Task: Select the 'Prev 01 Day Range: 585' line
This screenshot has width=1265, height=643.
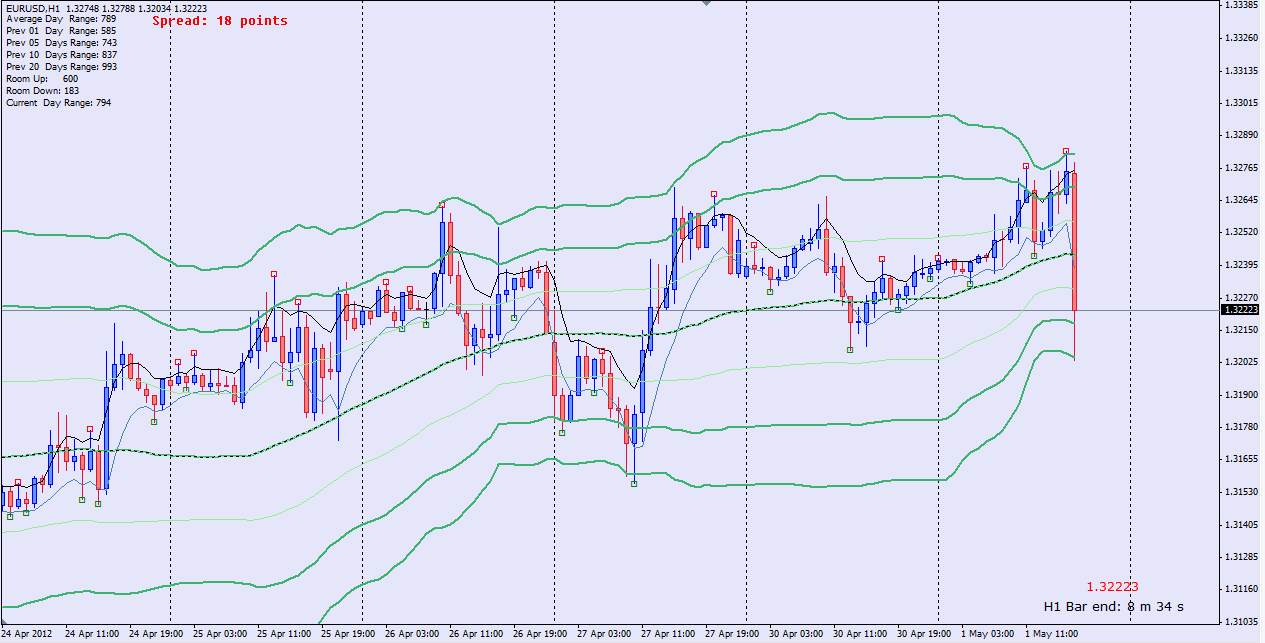Action: [x=61, y=31]
